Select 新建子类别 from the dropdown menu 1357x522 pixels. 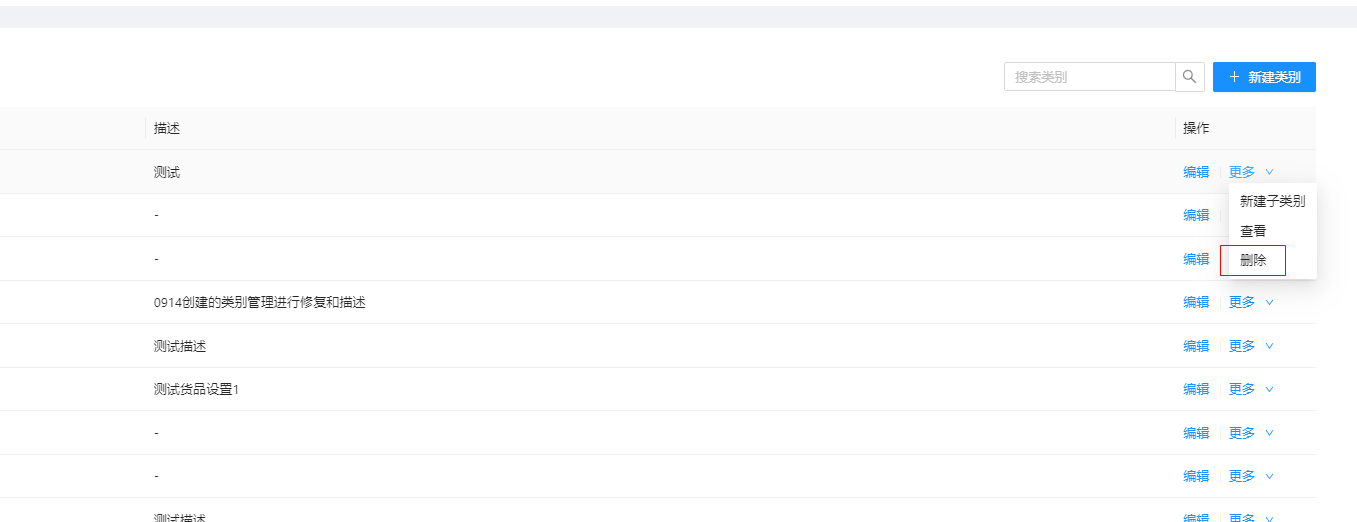1272,201
